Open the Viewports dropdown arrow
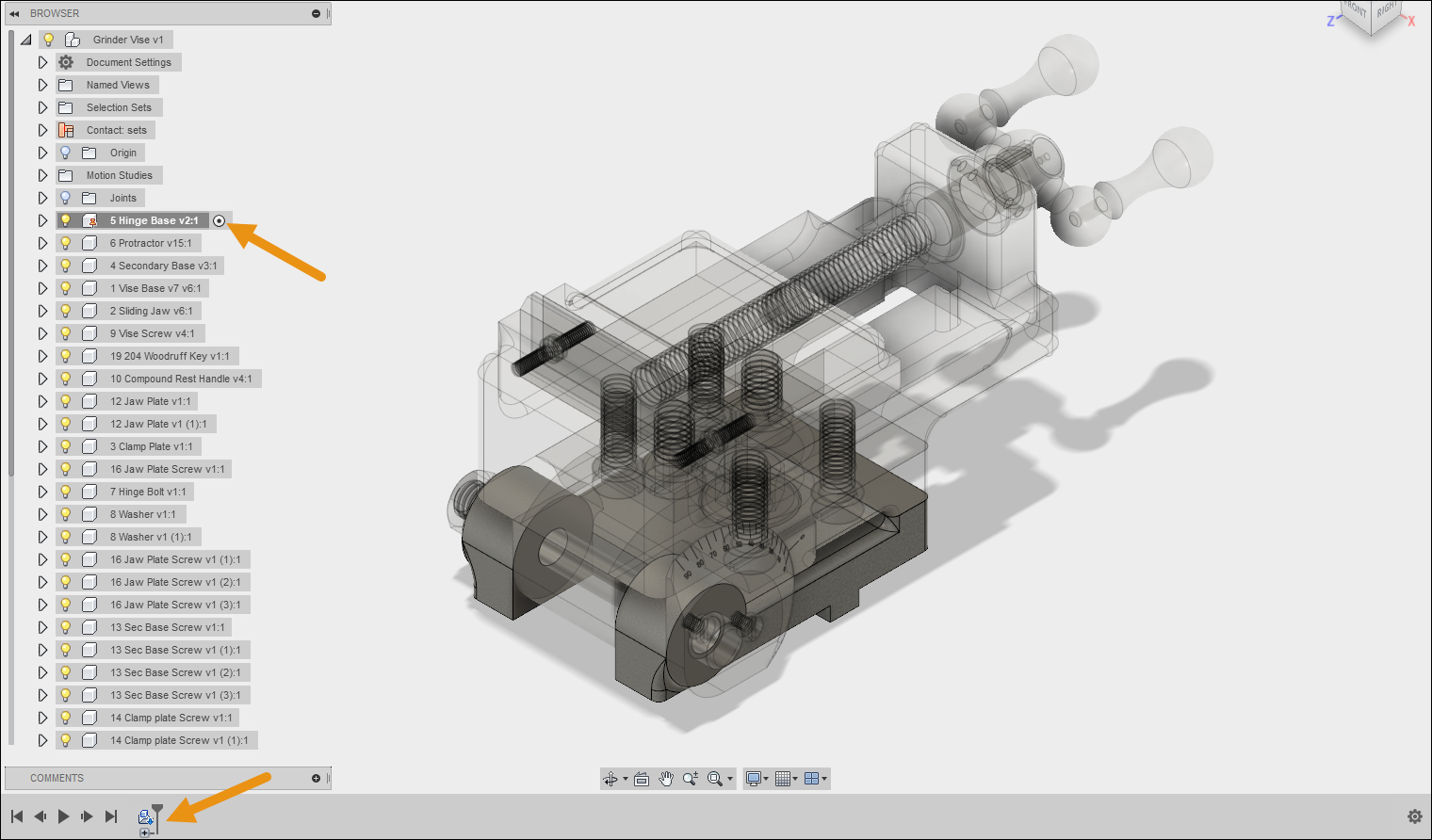This screenshot has width=1432, height=840. click(824, 779)
